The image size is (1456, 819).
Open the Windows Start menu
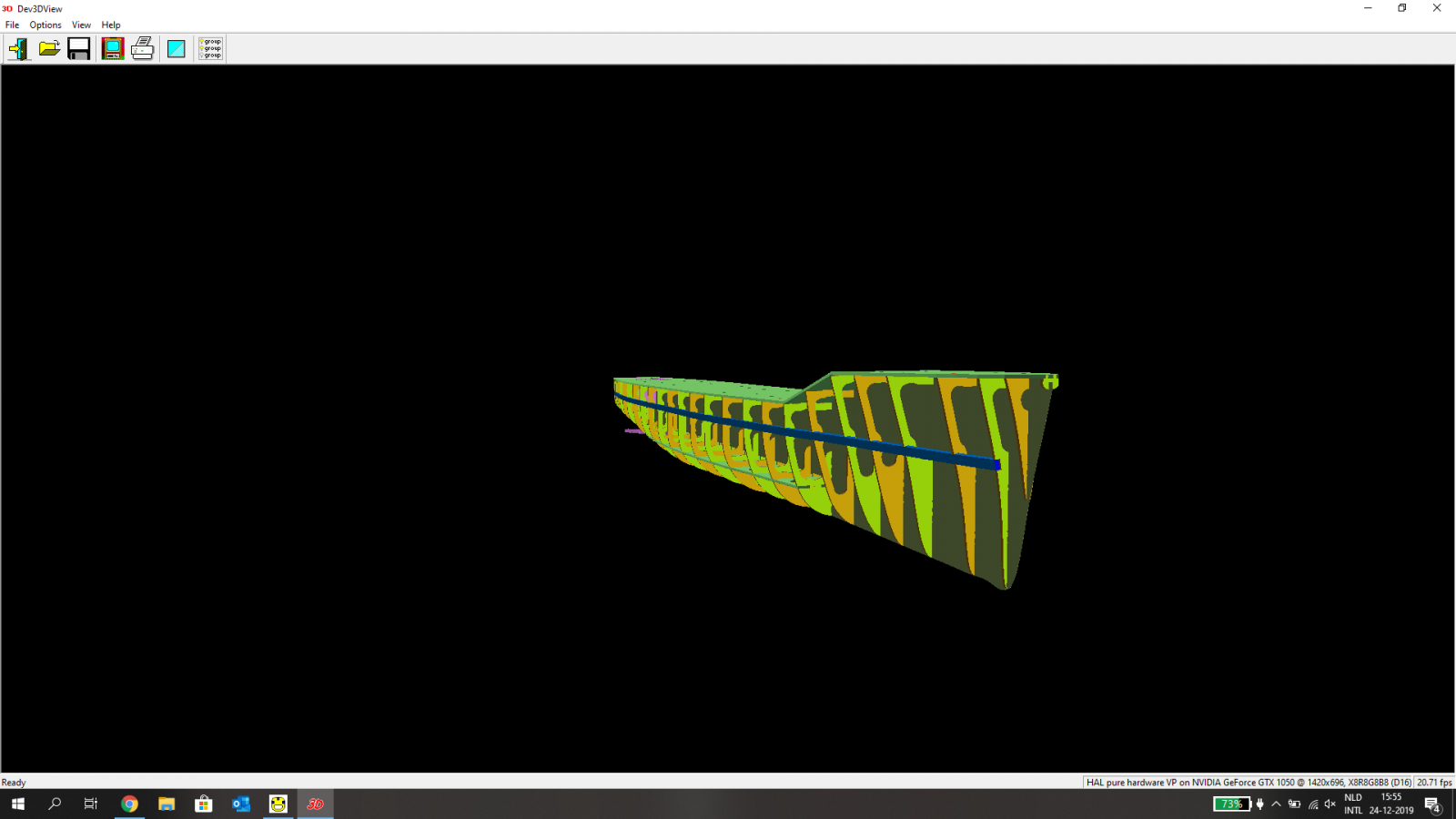(x=18, y=804)
